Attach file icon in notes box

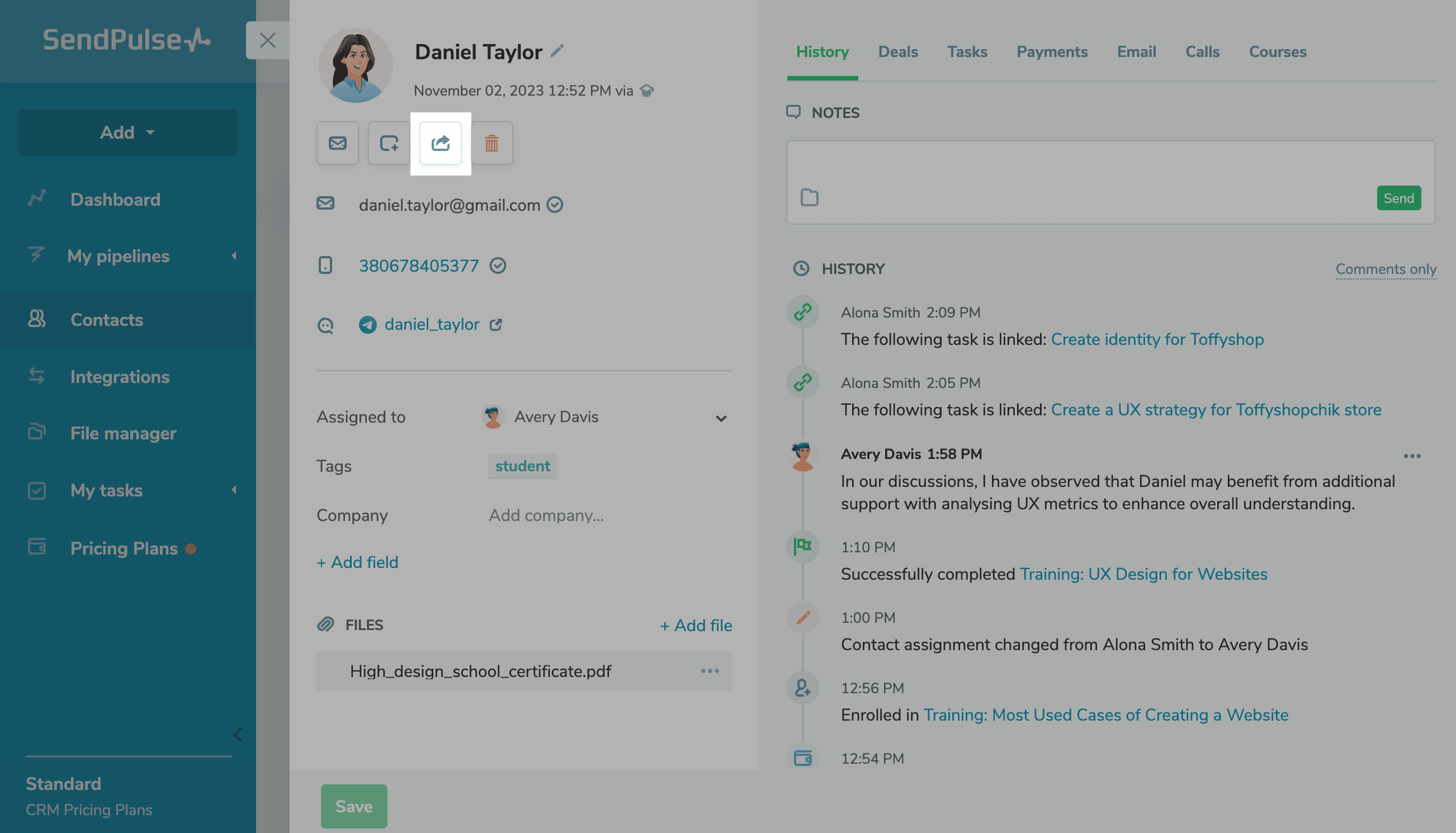point(810,198)
